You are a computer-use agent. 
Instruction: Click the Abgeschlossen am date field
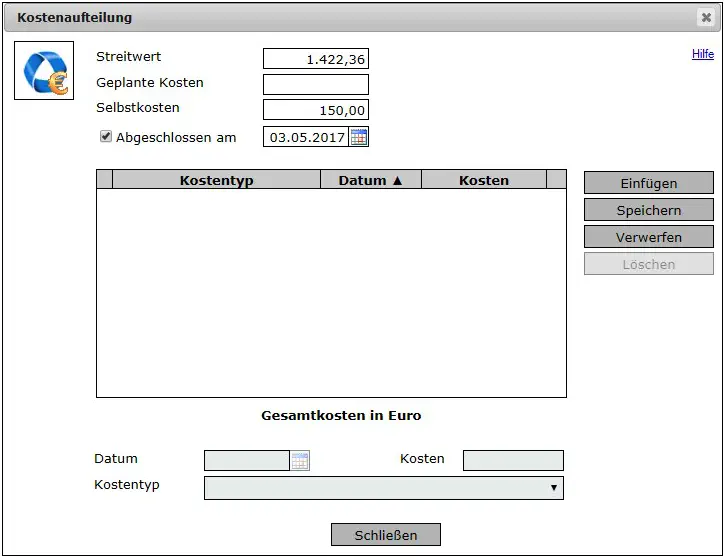coord(306,137)
